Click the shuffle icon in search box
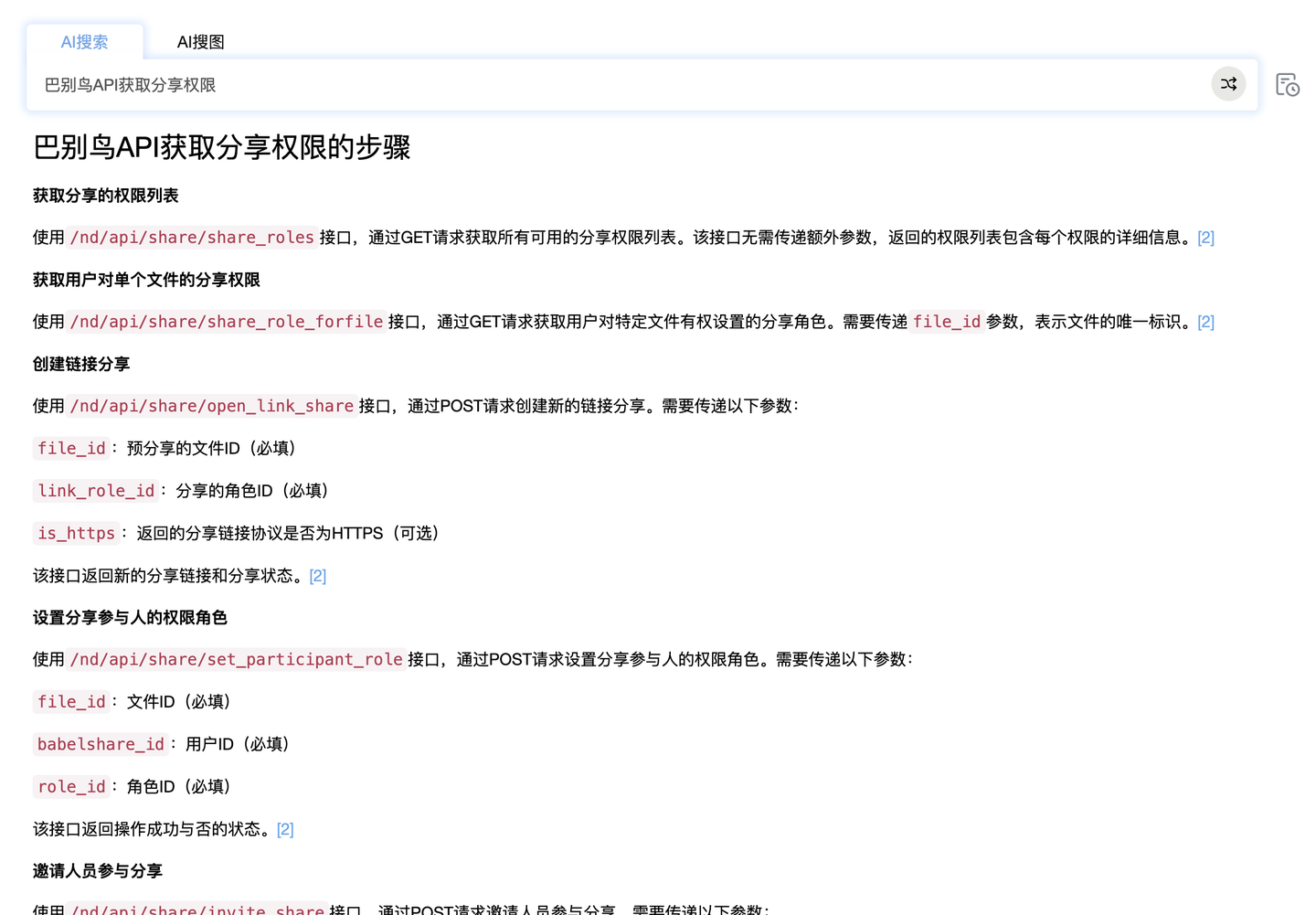The width and height of the screenshot is (1316, 915). [1228, 84]
